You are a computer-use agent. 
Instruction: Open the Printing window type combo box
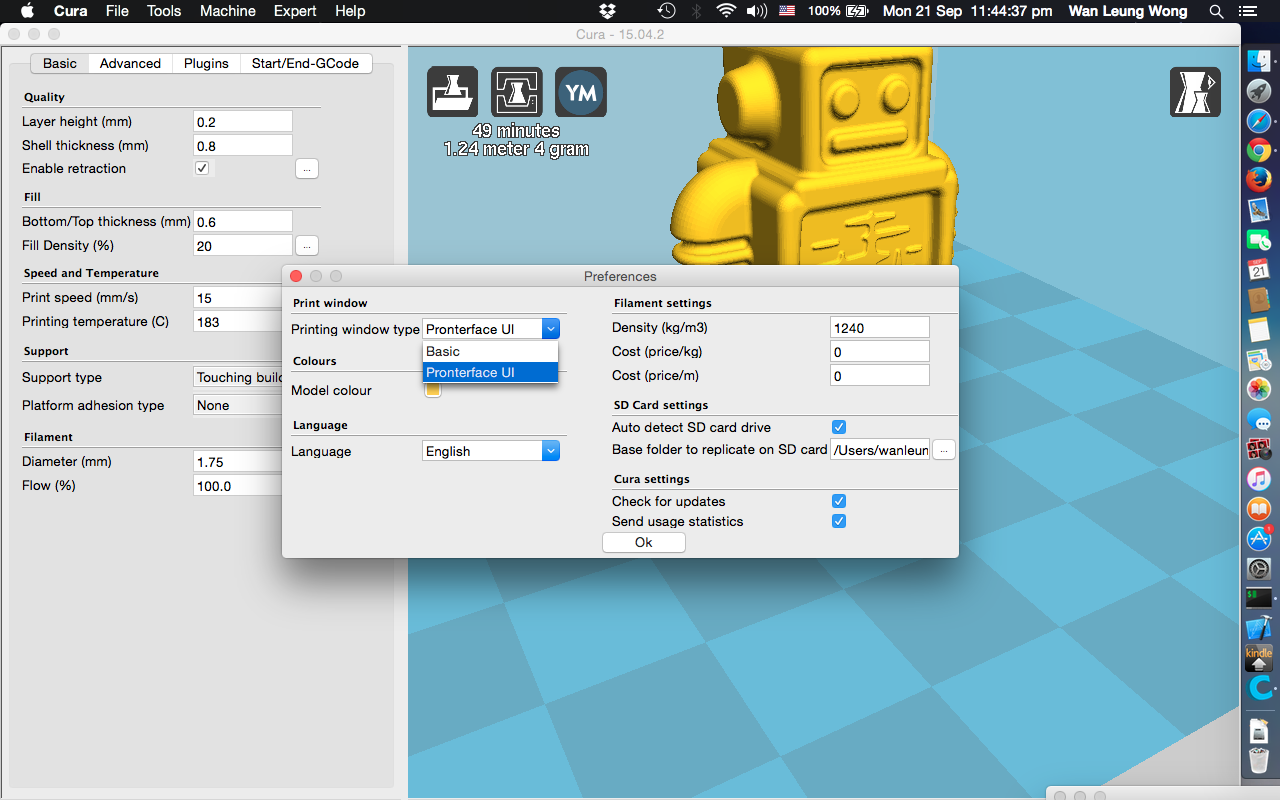point(491,329)
